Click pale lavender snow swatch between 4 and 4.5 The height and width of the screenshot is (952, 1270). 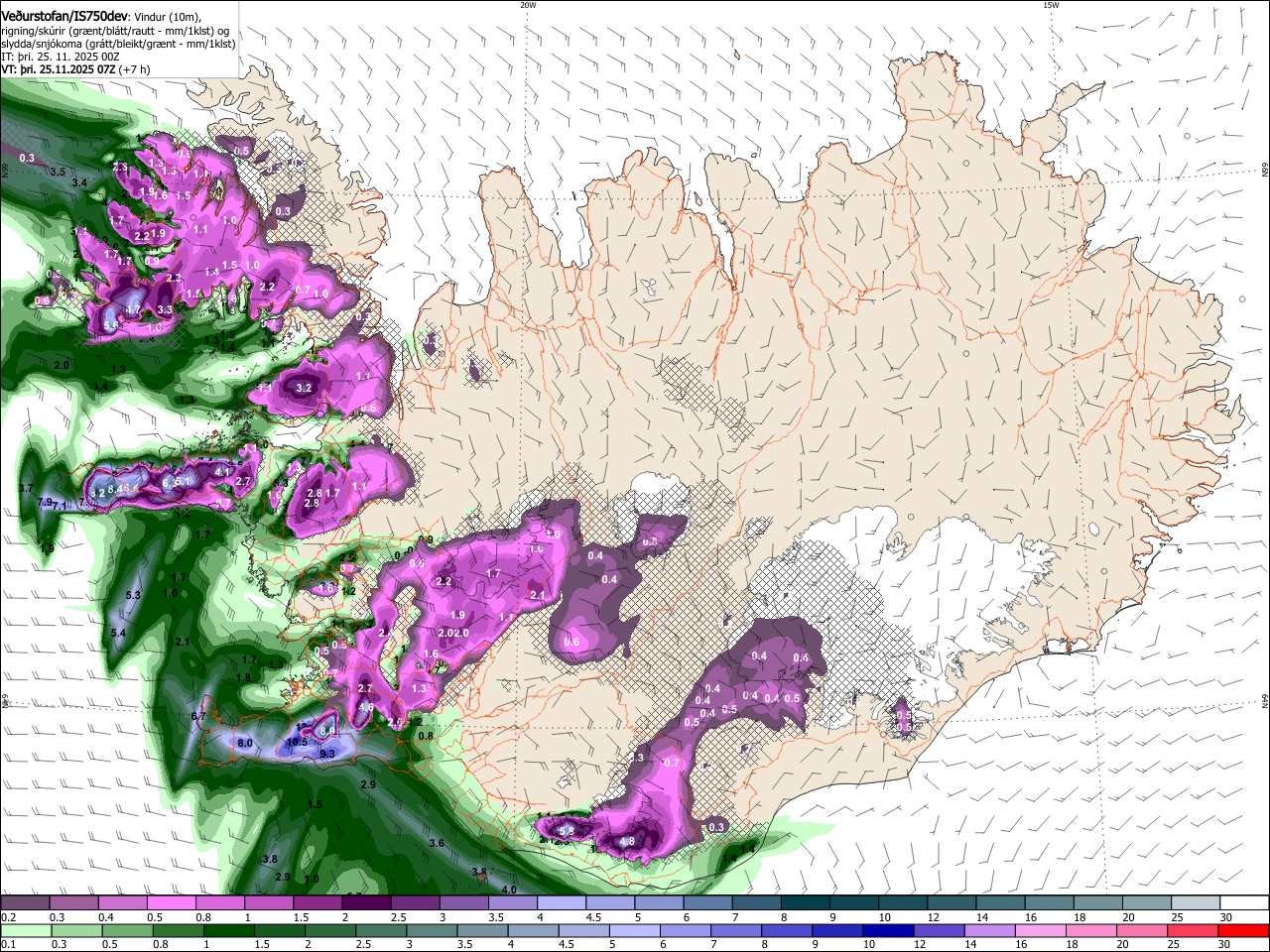pos(561,903)
